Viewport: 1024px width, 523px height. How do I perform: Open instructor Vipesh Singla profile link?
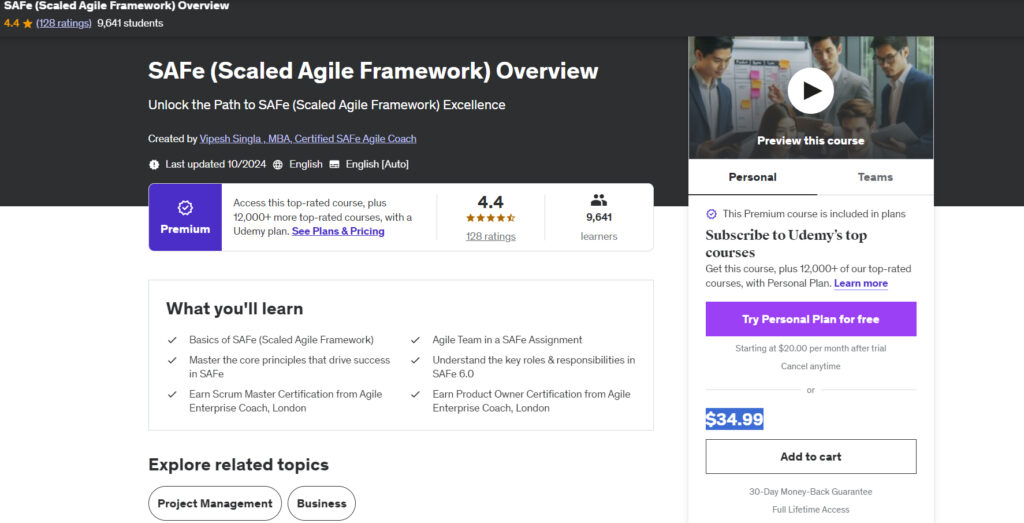coord(308,139)
